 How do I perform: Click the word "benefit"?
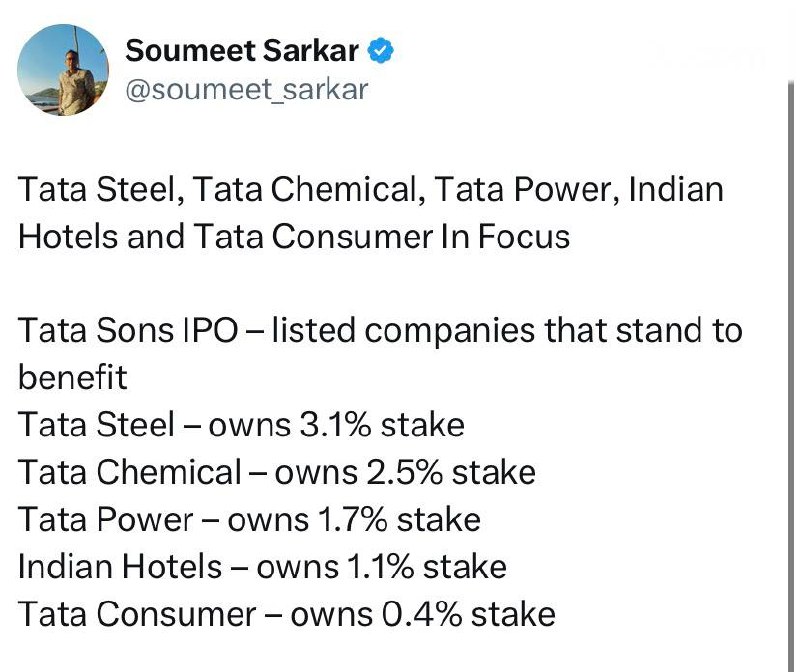tap(72, 378)
